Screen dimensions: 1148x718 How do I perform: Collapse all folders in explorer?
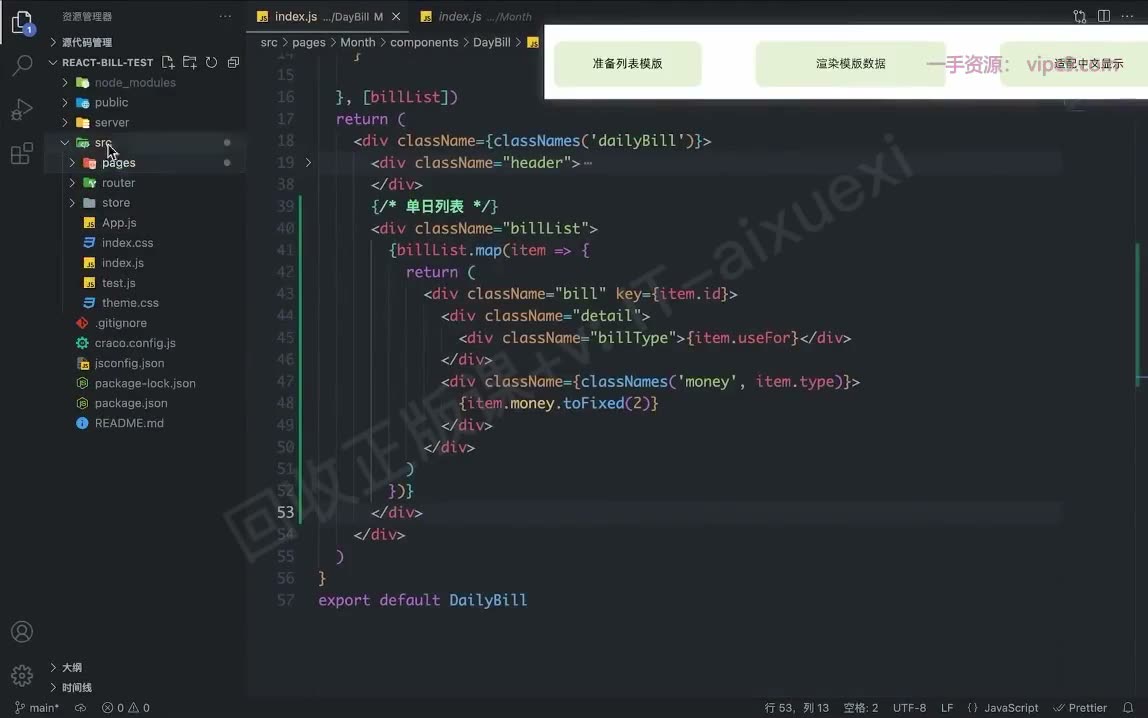[x=234, y=62]
